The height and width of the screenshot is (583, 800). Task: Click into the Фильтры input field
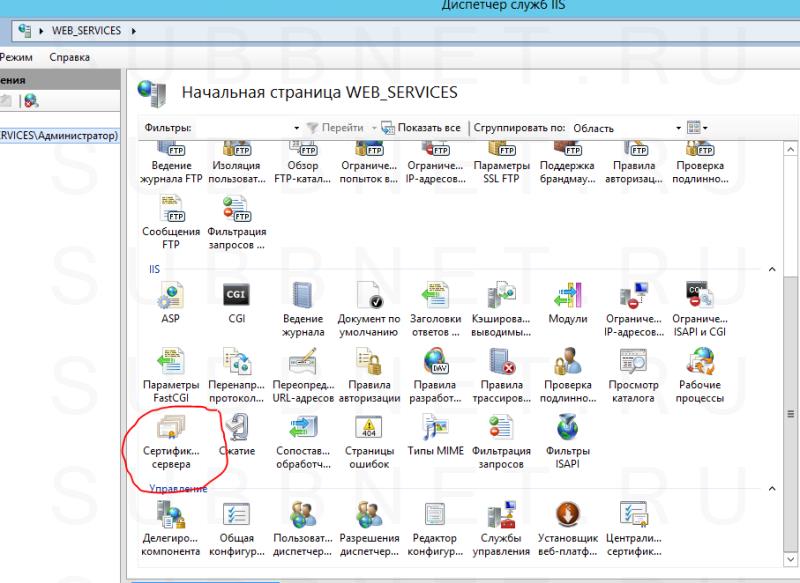pos(240,128)
